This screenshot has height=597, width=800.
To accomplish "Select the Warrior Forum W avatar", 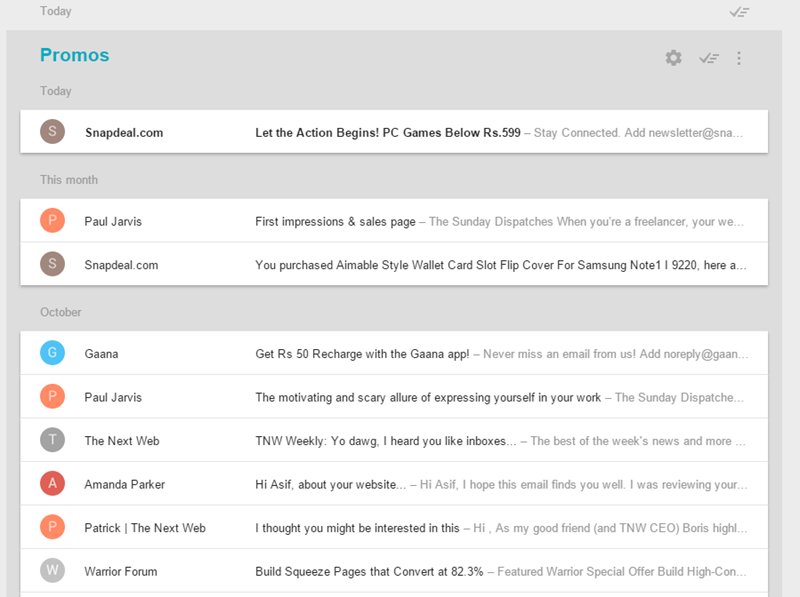I will point(53,570).
